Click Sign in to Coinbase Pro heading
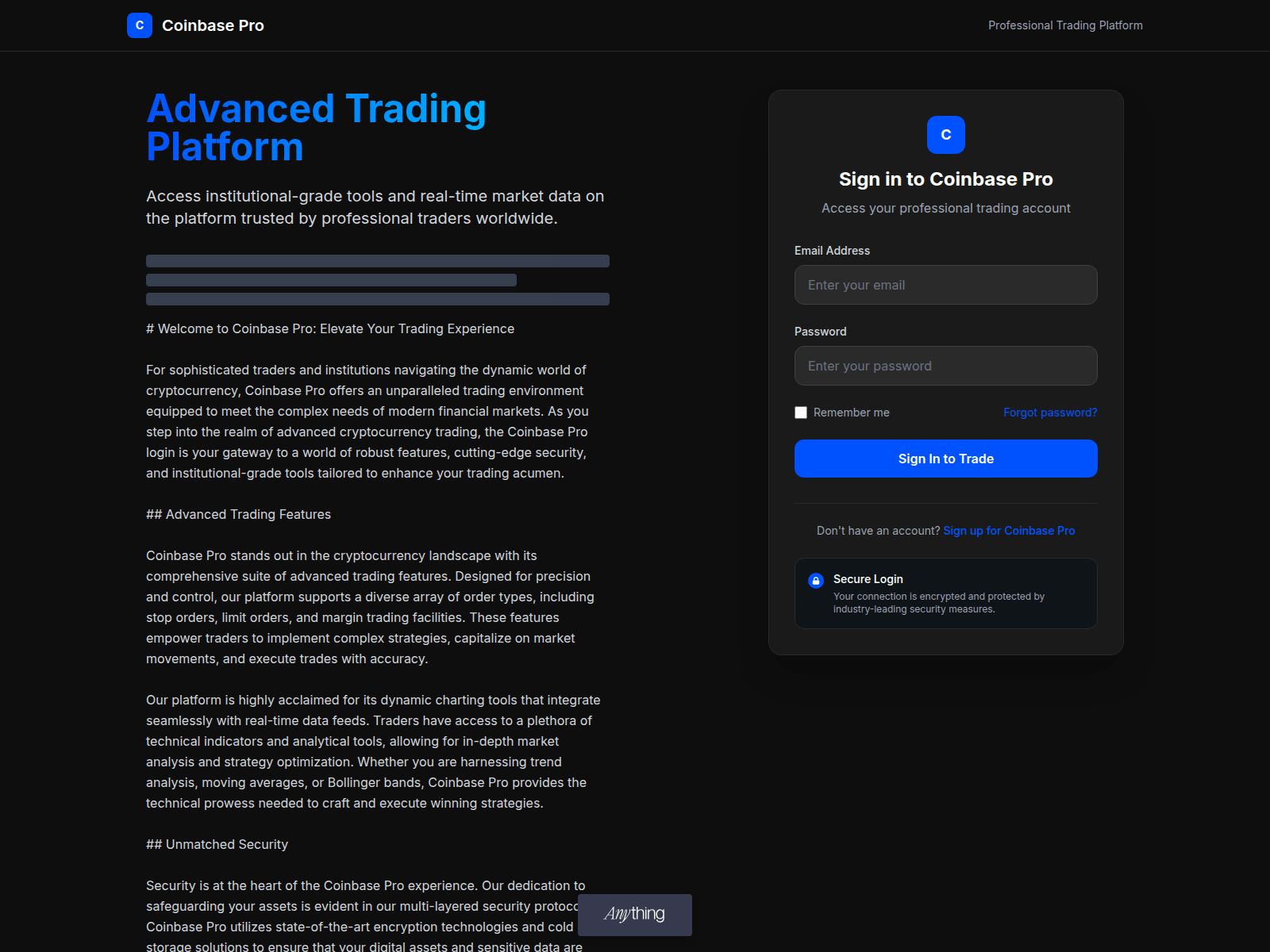 pyautogui.click(x=946, y=179)
